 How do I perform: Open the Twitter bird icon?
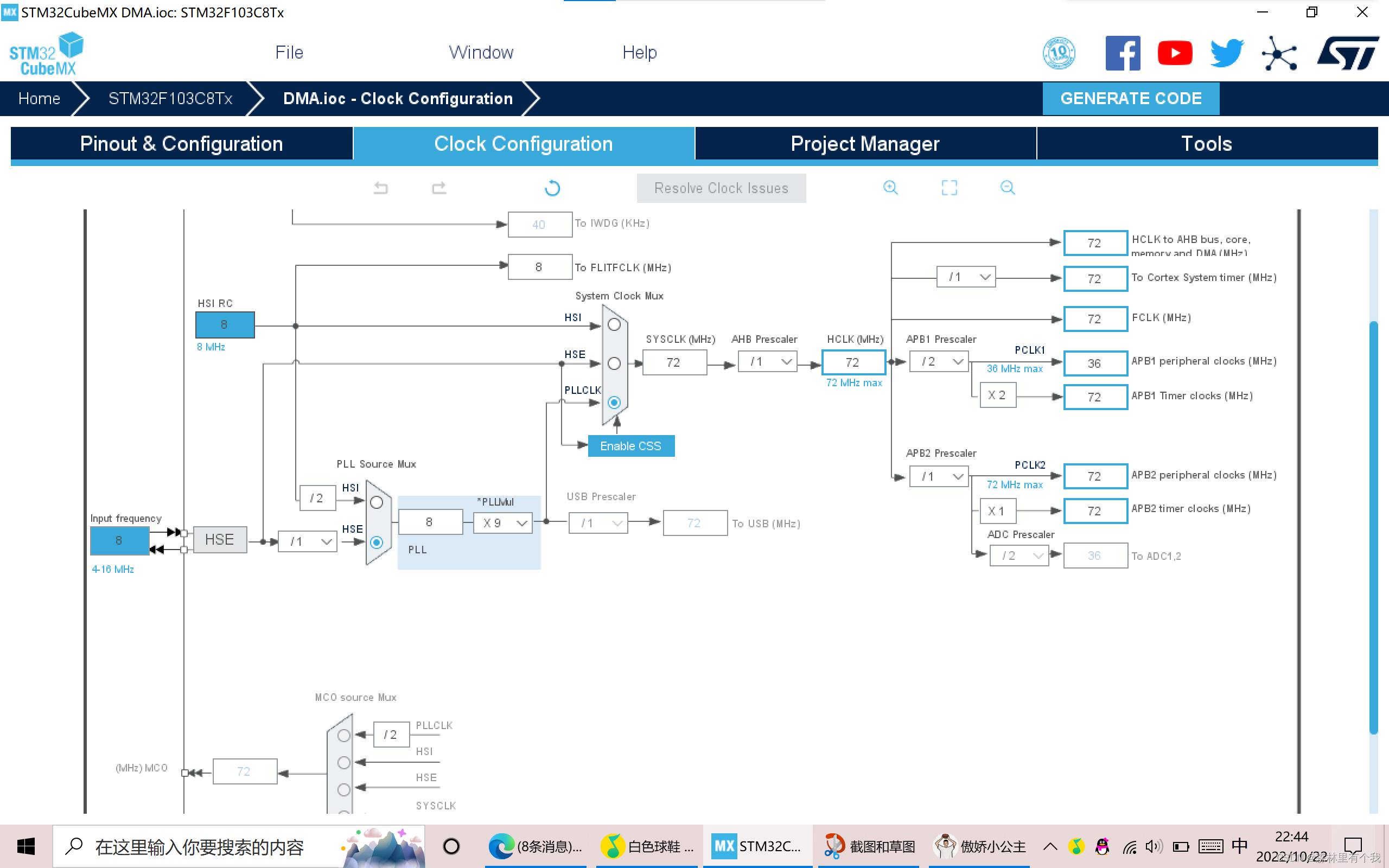(x=1227, y=53)
